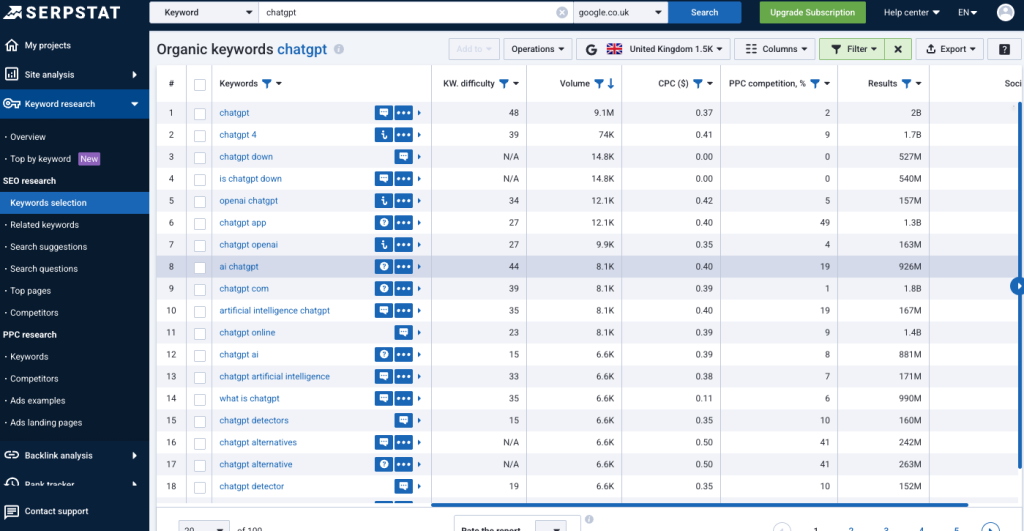This screenshot has width=1024, height=531.
Task: Click the Keywords column filter icon
Action: point(267,84)
